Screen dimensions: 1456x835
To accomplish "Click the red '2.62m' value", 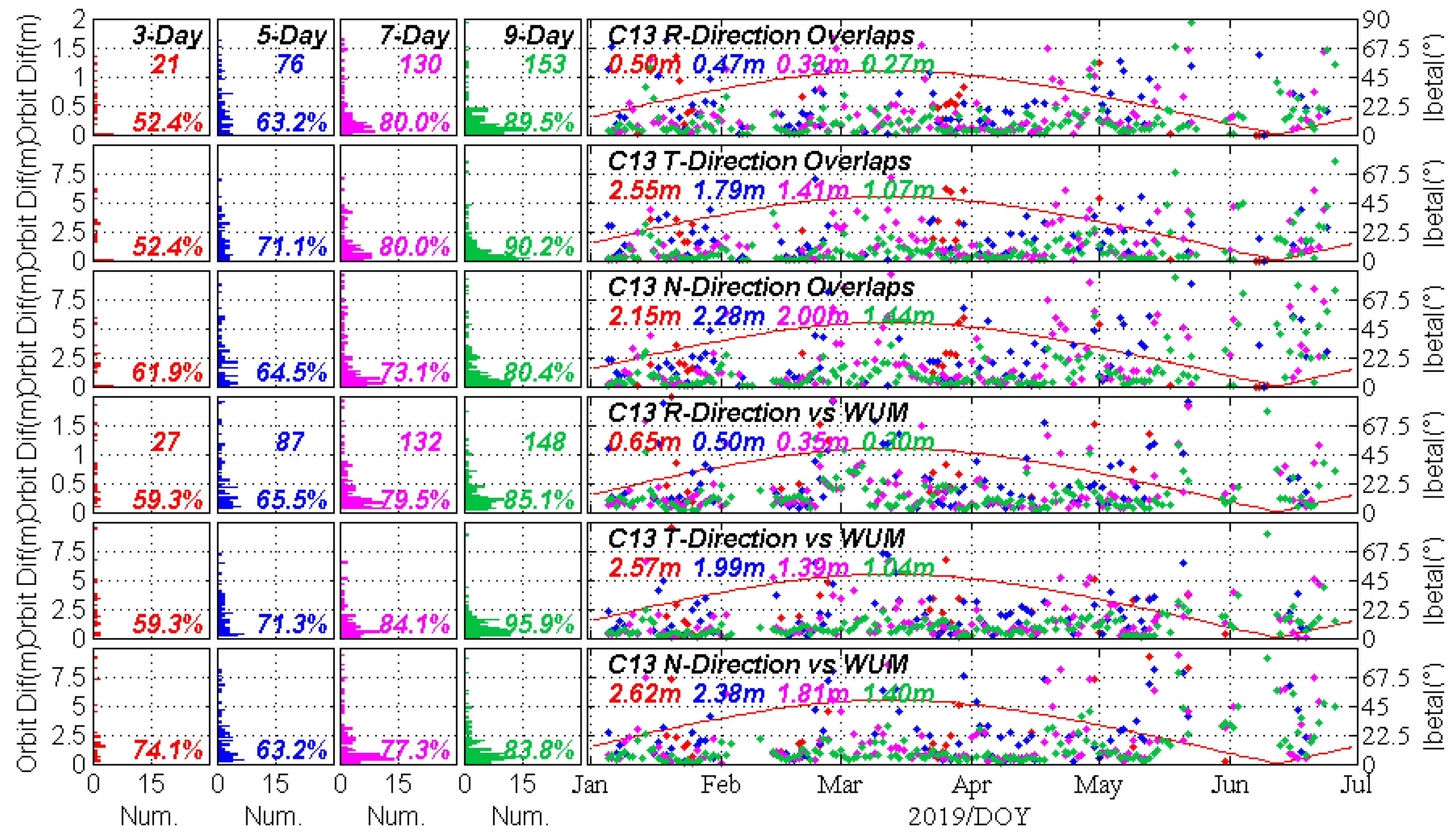I will (x=645, y=693).
